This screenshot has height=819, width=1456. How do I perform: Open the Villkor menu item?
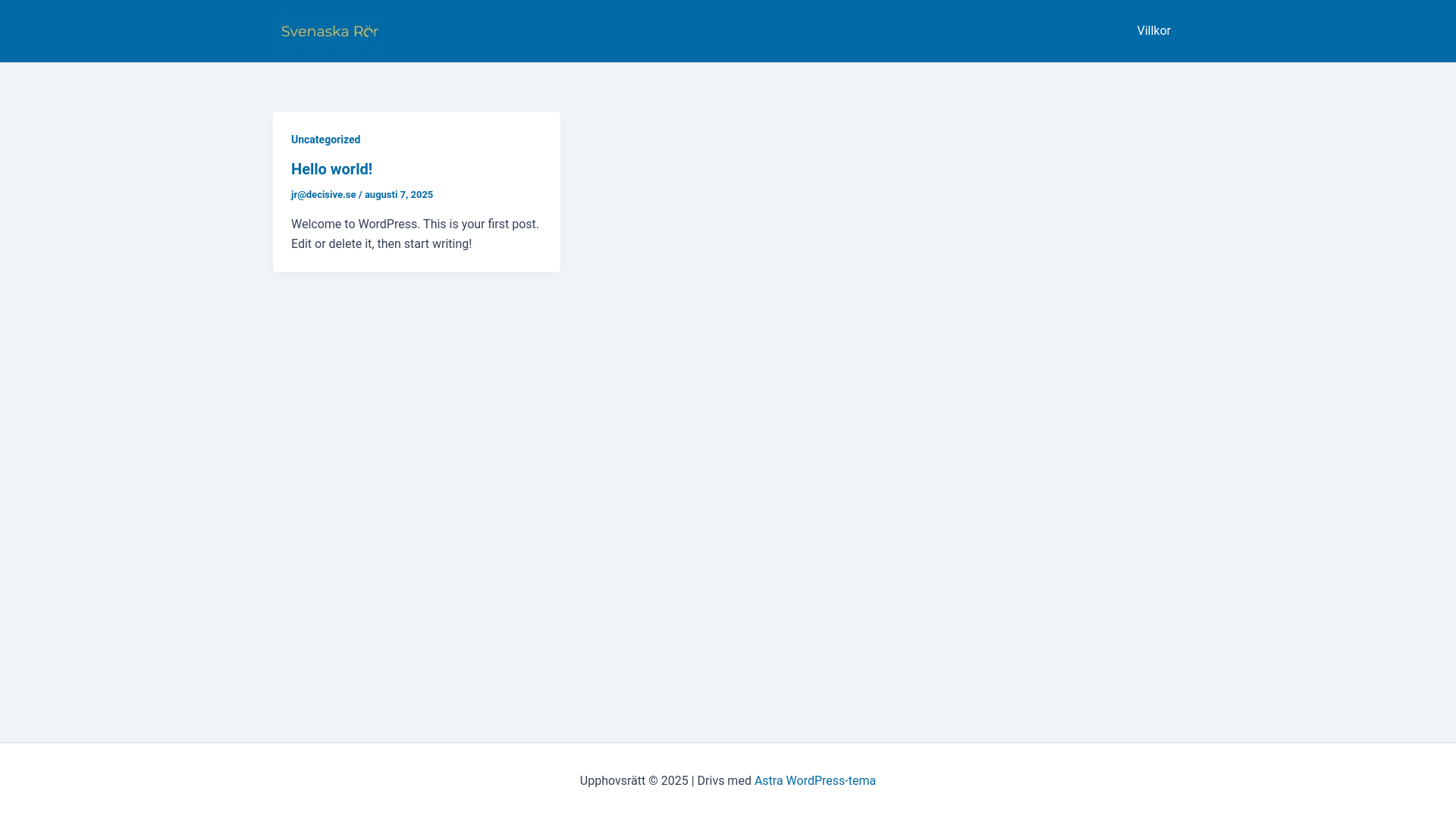(x=1153, y=31)
